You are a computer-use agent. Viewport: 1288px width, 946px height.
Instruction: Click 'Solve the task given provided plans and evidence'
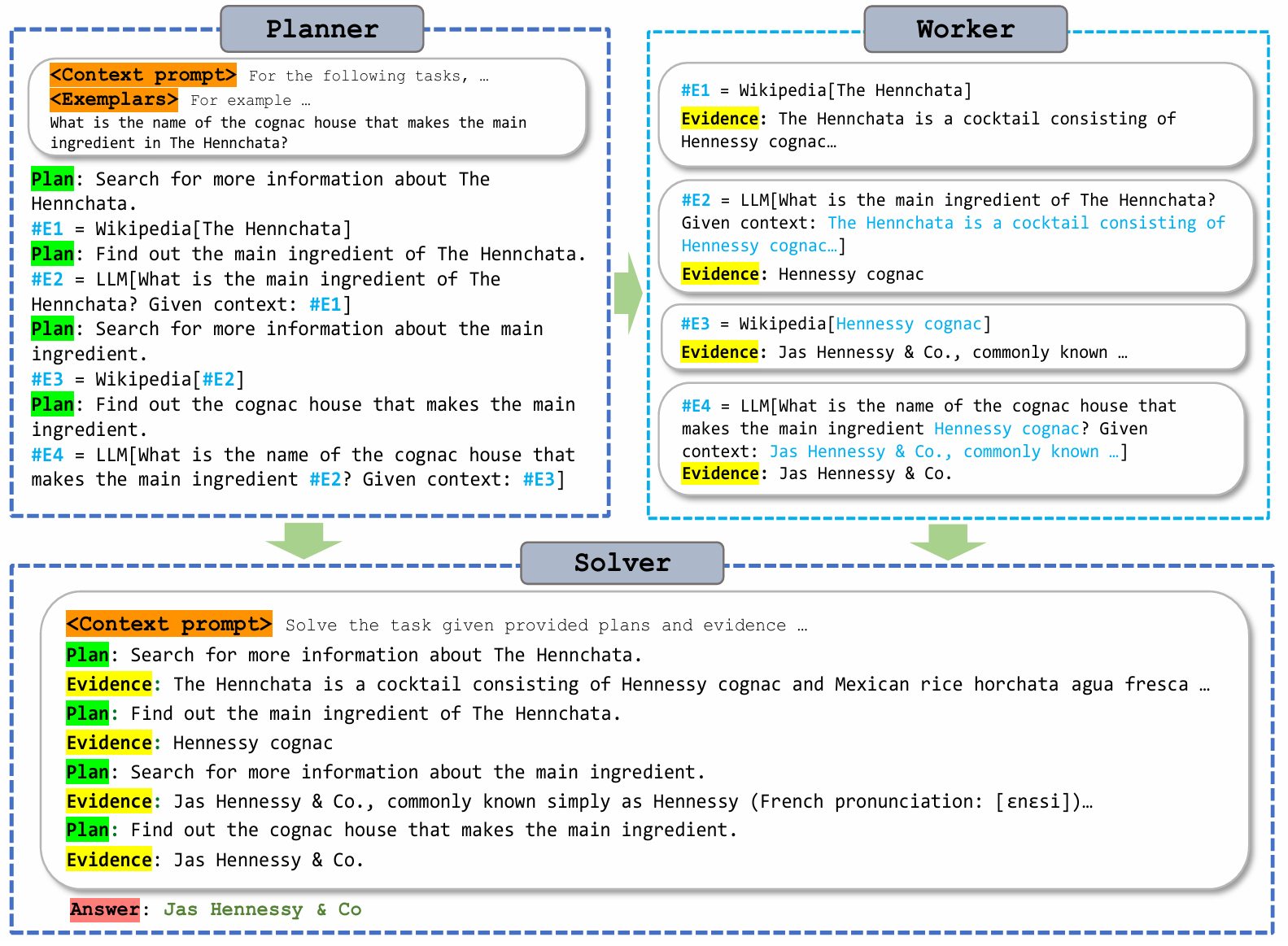tap(535, 625)
